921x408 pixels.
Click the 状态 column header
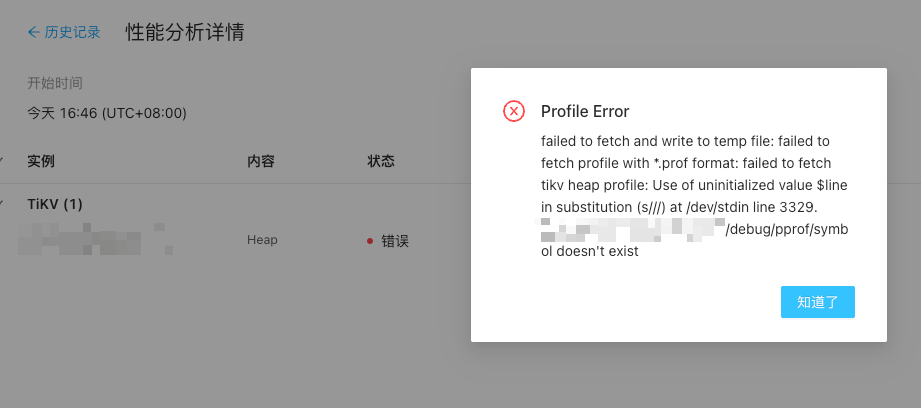(x=381, y=161)
